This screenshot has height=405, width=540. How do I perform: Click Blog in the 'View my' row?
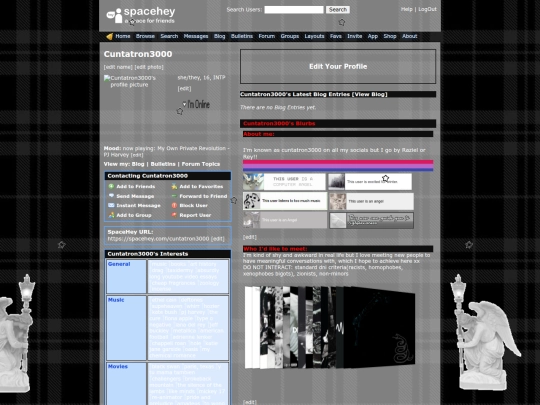click(x=138, y=164)
